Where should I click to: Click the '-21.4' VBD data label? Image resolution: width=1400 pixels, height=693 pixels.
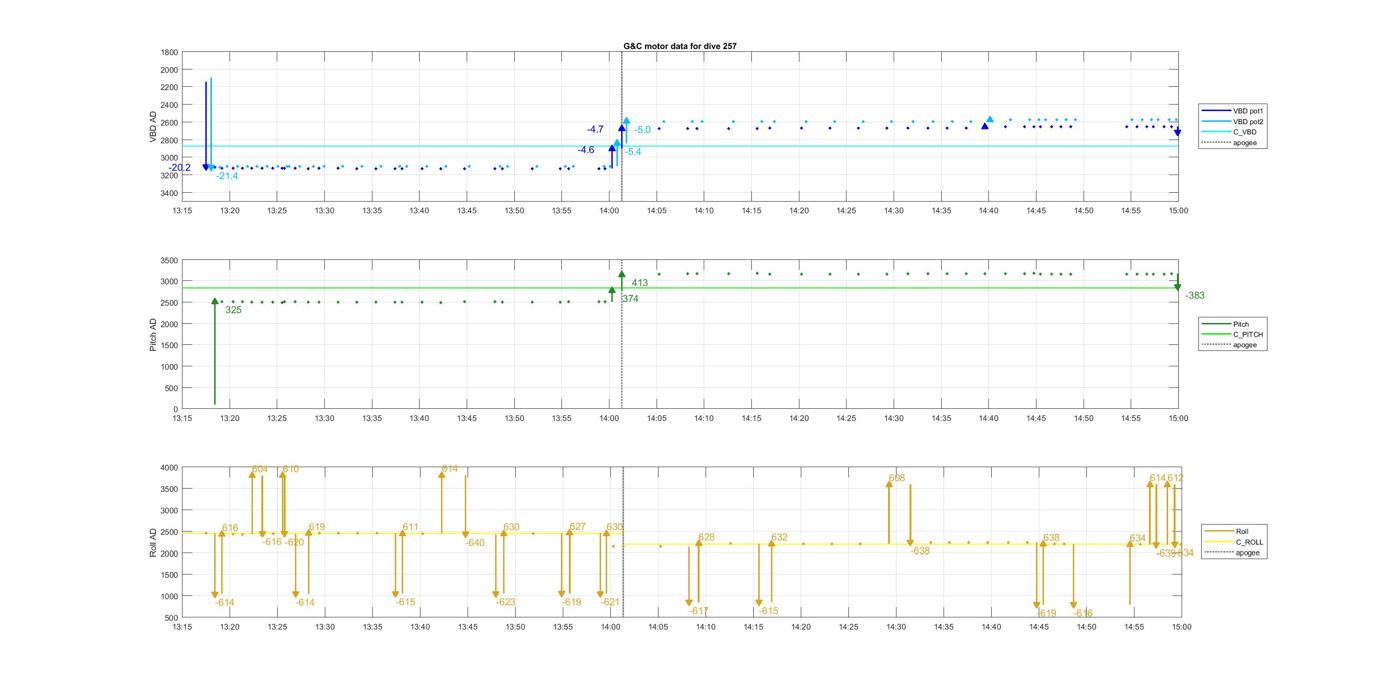[227, 176]
